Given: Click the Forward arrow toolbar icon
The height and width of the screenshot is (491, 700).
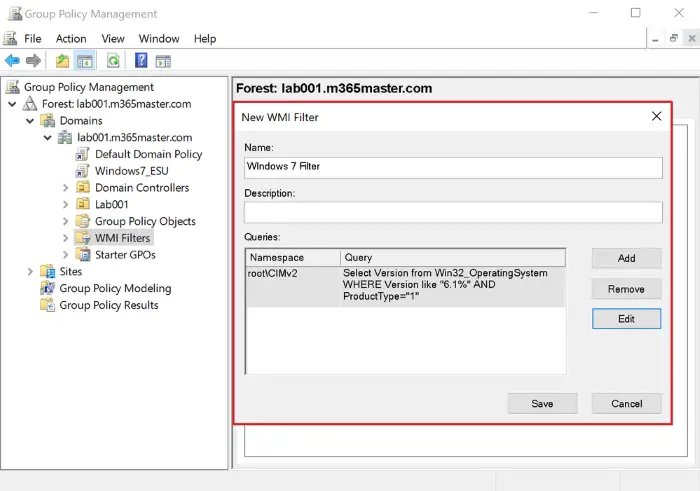Looking at the screenshot, I should [x=33, y=61].
